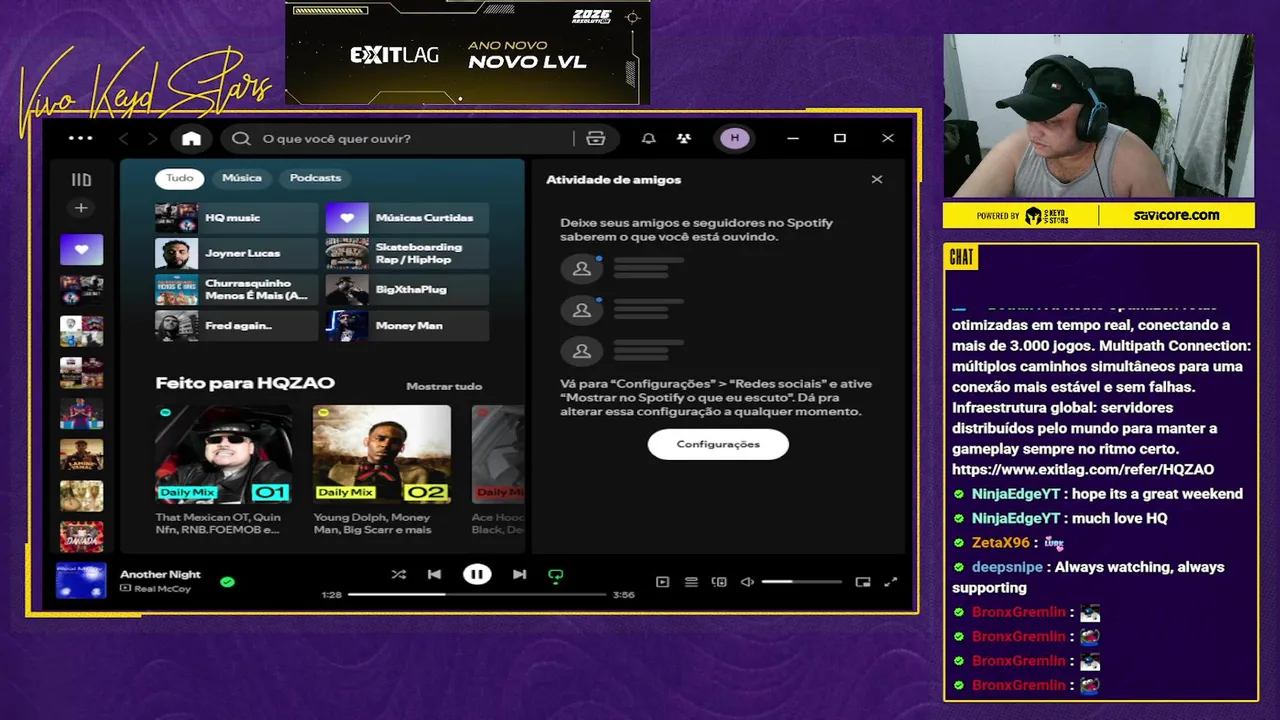The height and width of the screenshot is (720, 1280).
Task: Open Skateboarding Rap / HipHop shortcut
Action: pos(407,254)
